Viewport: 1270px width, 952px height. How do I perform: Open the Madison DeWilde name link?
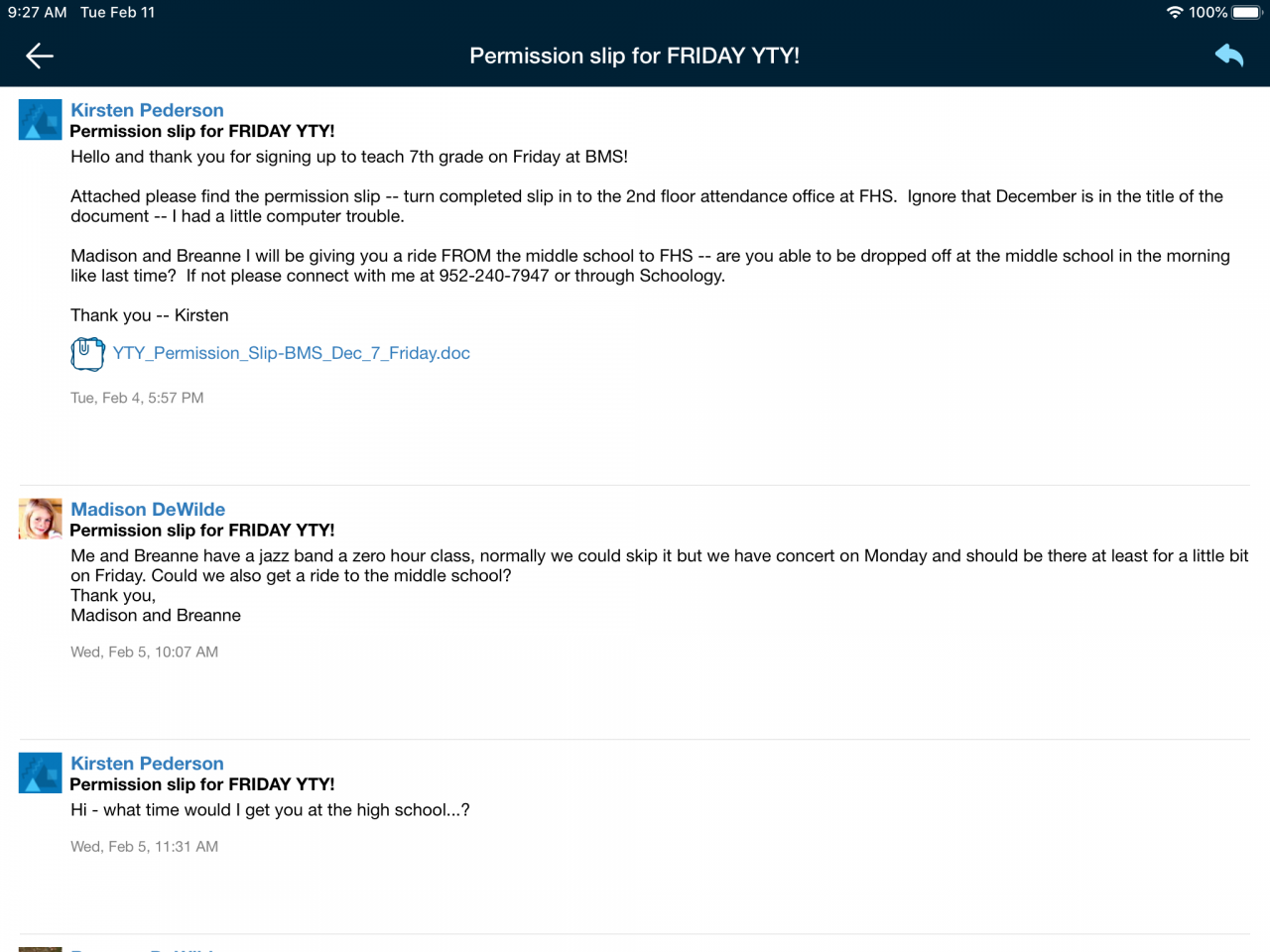pyautogui.click(x=148, y=509)
